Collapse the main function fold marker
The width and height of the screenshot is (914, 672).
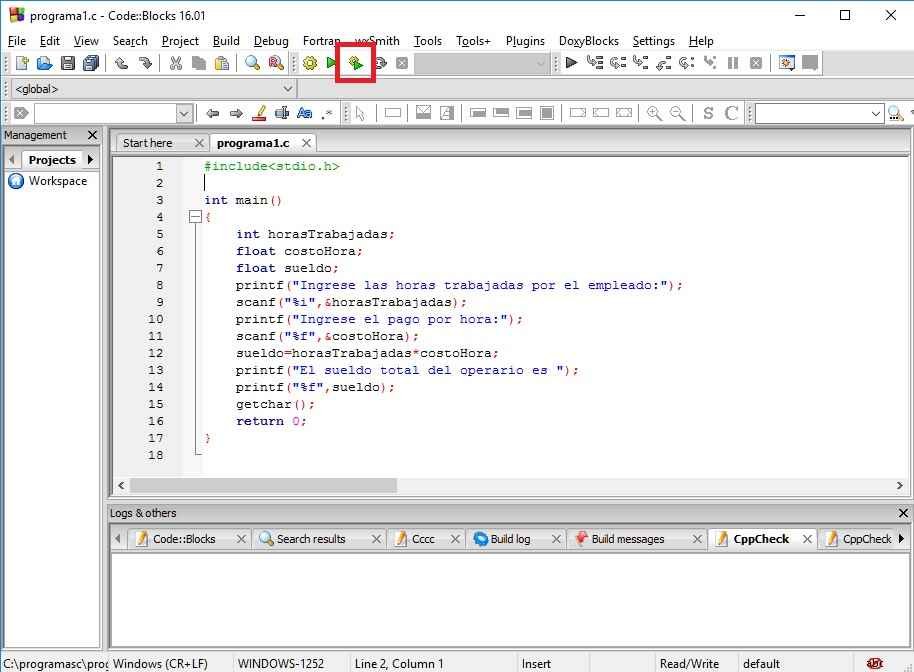coord(195,217)
